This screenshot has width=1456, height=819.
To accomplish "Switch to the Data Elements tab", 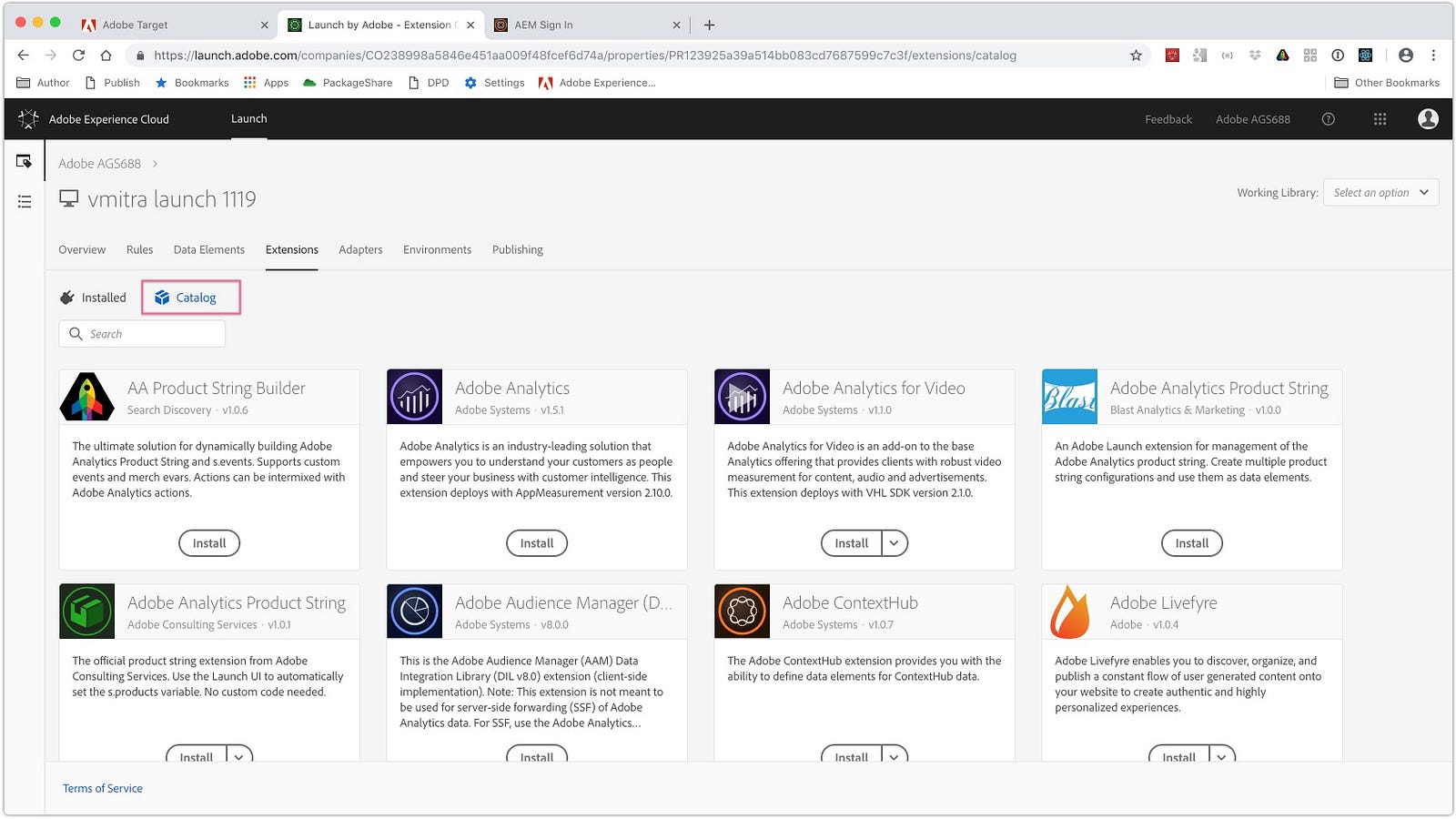I will click(209, 249).
